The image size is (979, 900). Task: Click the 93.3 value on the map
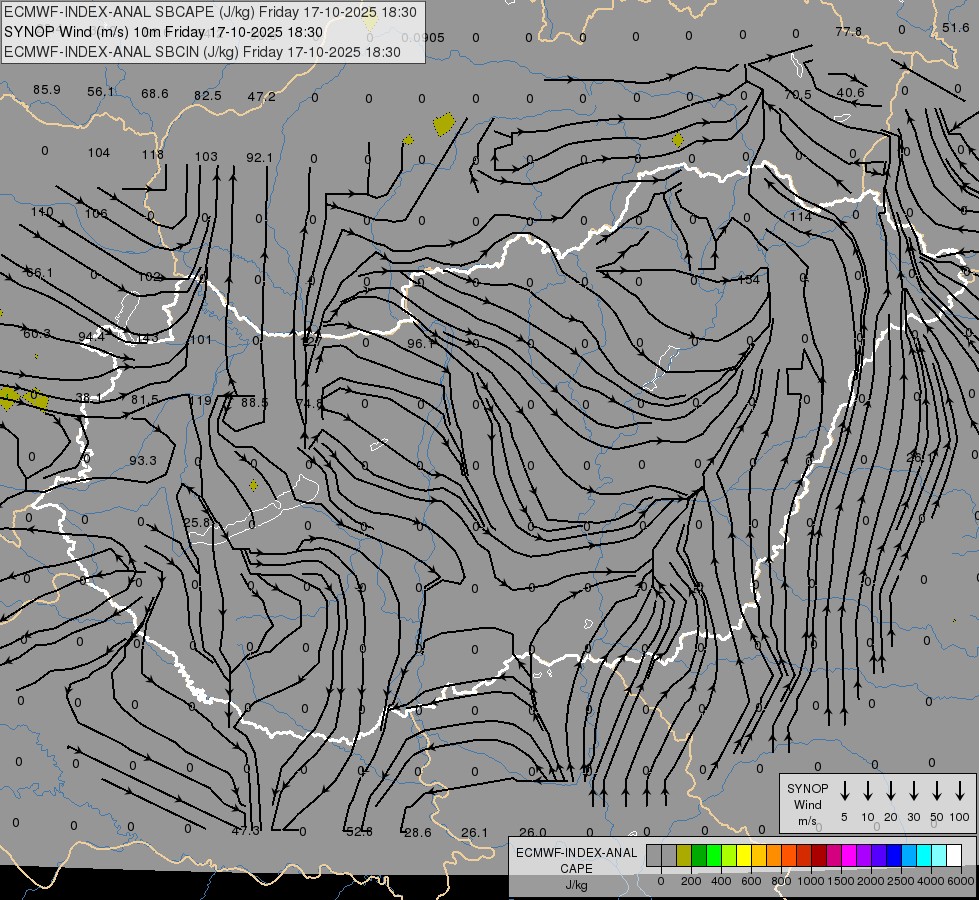click(x=143, y=460)
